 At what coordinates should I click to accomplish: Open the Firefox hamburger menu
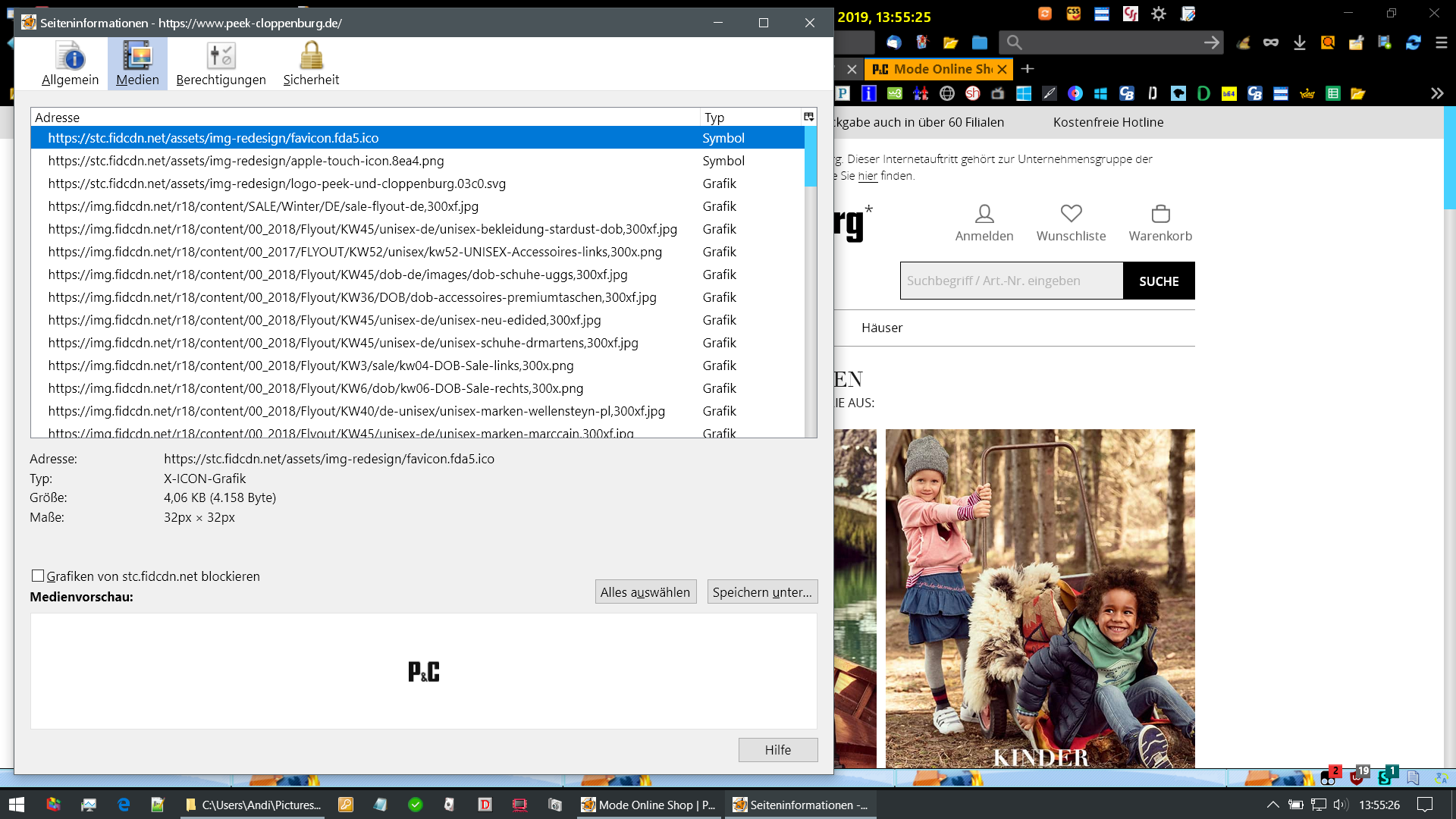coord(1441,43)
